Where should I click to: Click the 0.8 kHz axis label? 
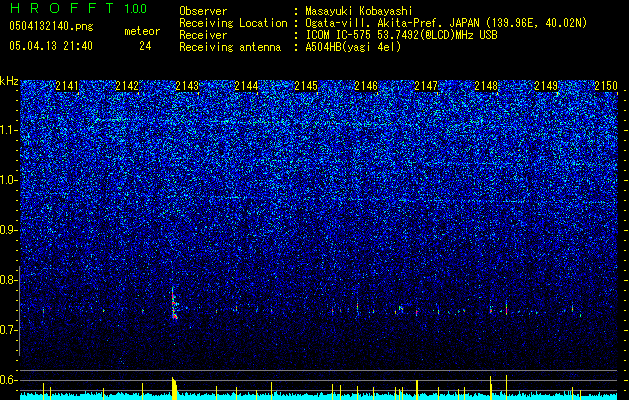click(x=9, y=280)
